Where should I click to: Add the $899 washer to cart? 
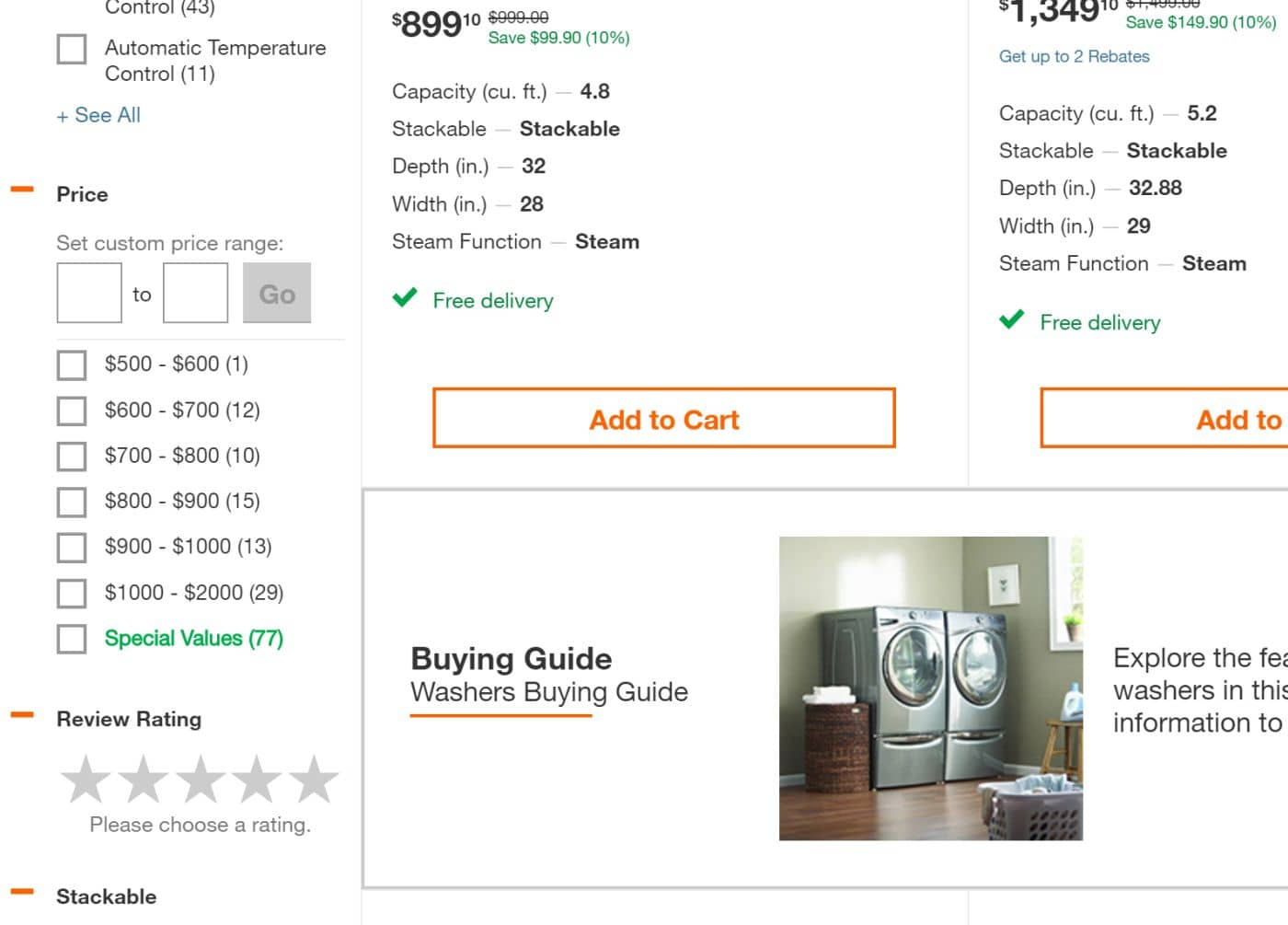(663, 419)
